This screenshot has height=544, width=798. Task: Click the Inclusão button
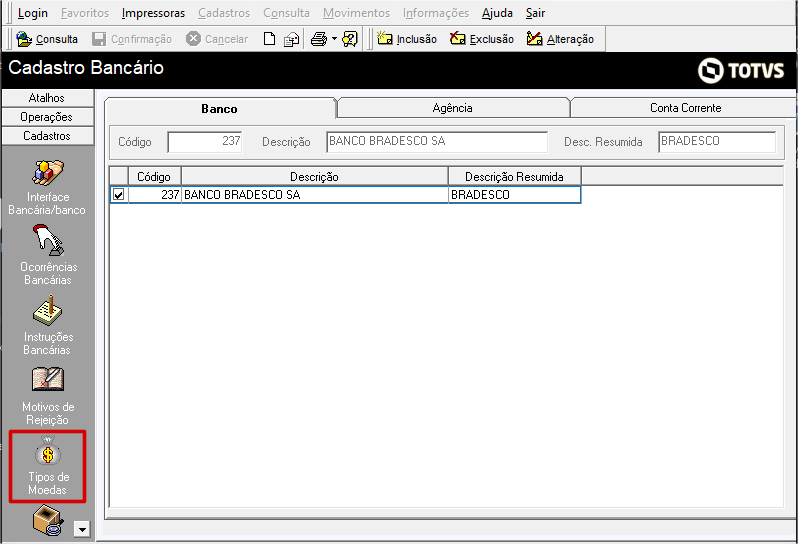click(407, 39)
